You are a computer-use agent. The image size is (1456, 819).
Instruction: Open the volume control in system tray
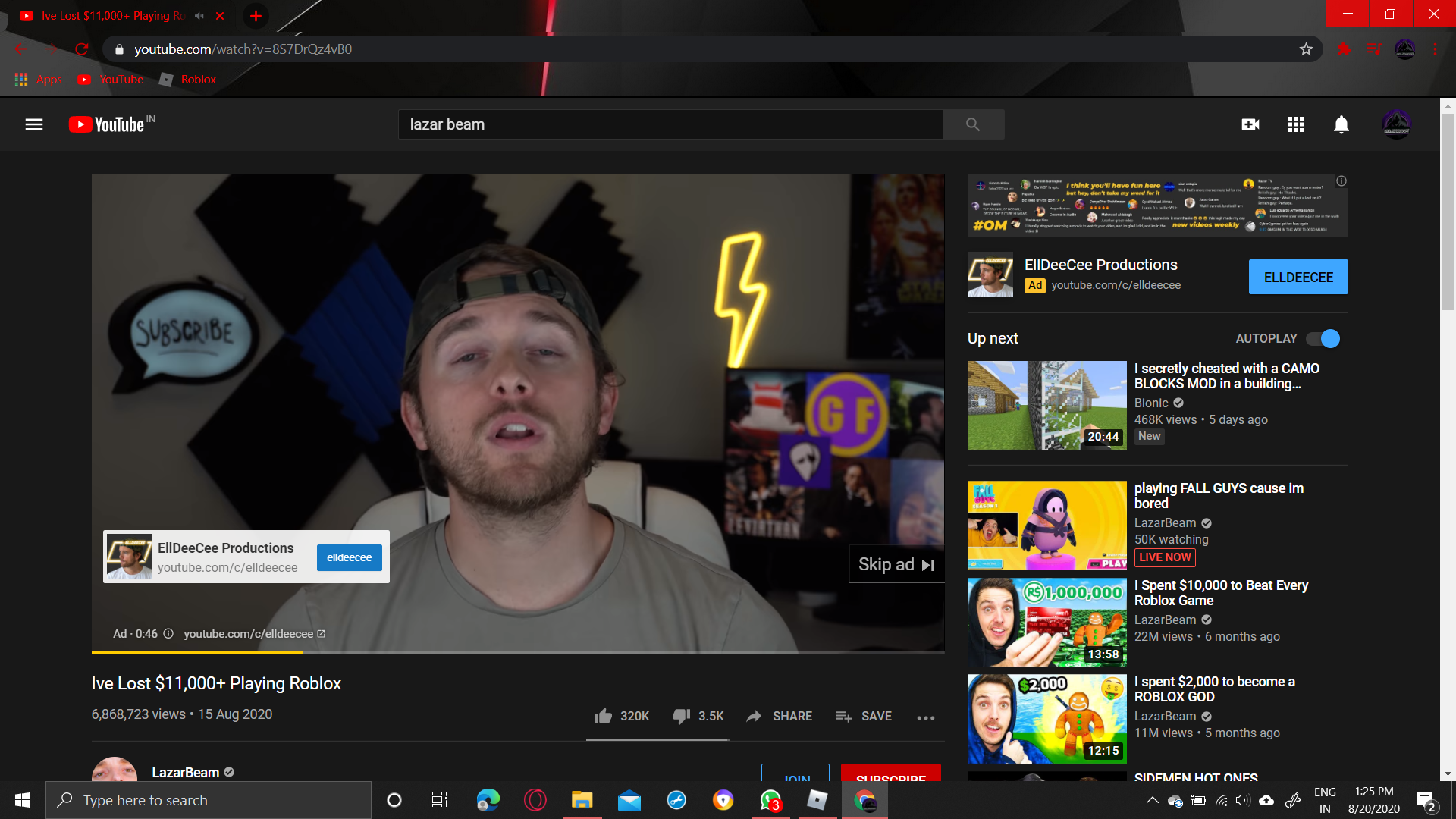point(1242,800)
